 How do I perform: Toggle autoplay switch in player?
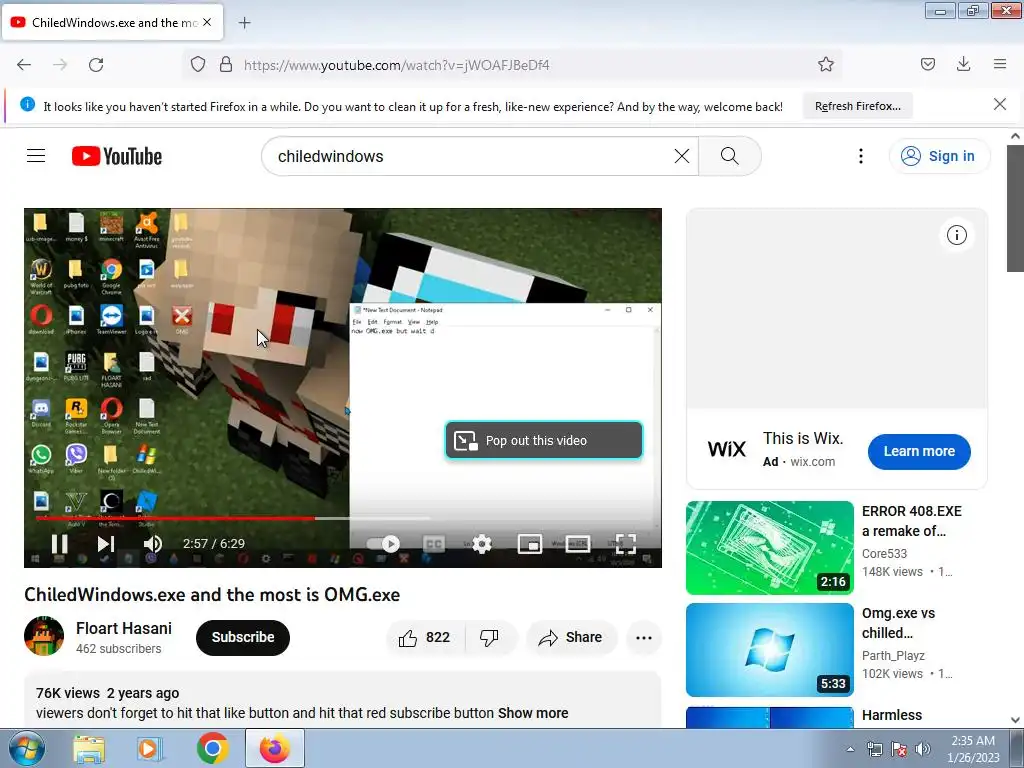click(x=383, y=543)
